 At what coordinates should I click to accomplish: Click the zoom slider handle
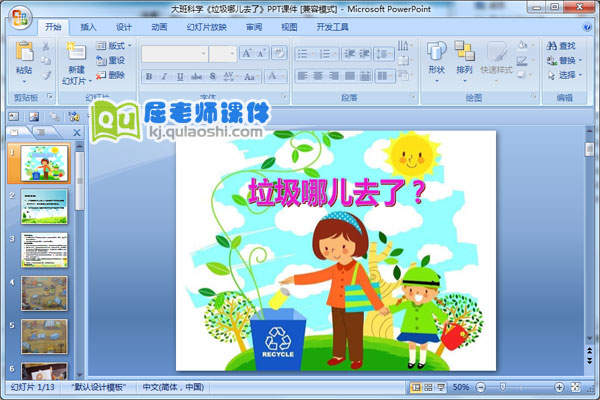coord(503,387)
